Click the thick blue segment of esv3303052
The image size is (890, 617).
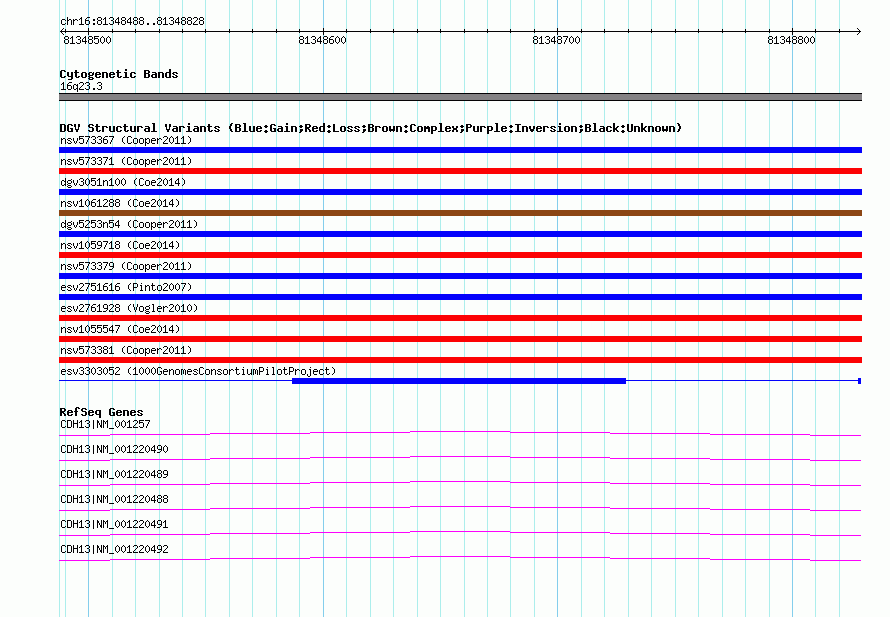tap(459, 381)
